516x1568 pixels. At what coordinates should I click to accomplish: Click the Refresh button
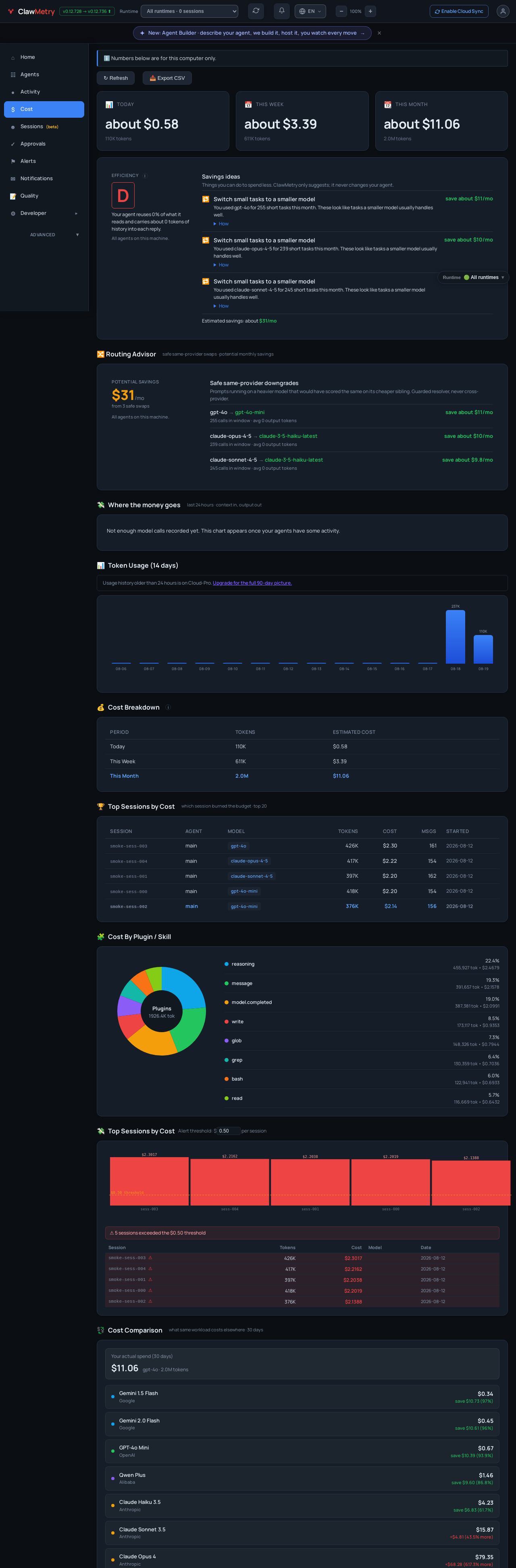point(116,78)
